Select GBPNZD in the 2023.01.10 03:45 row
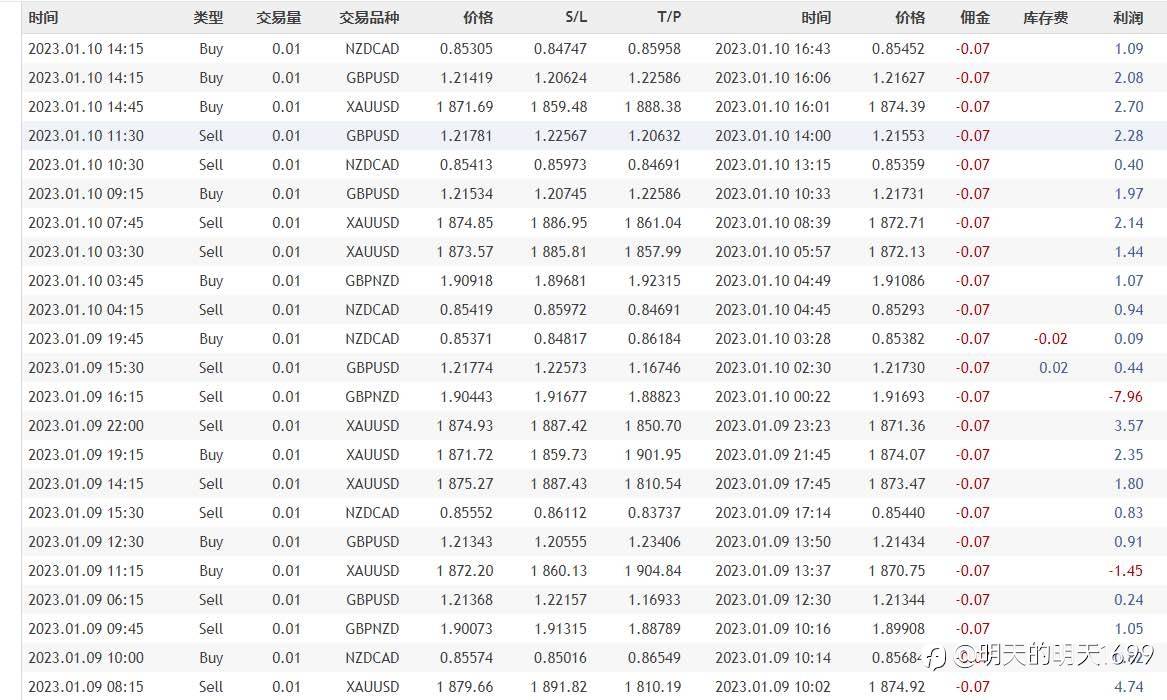Viewport: 1167px width, 700px height. tap(372, 281)
